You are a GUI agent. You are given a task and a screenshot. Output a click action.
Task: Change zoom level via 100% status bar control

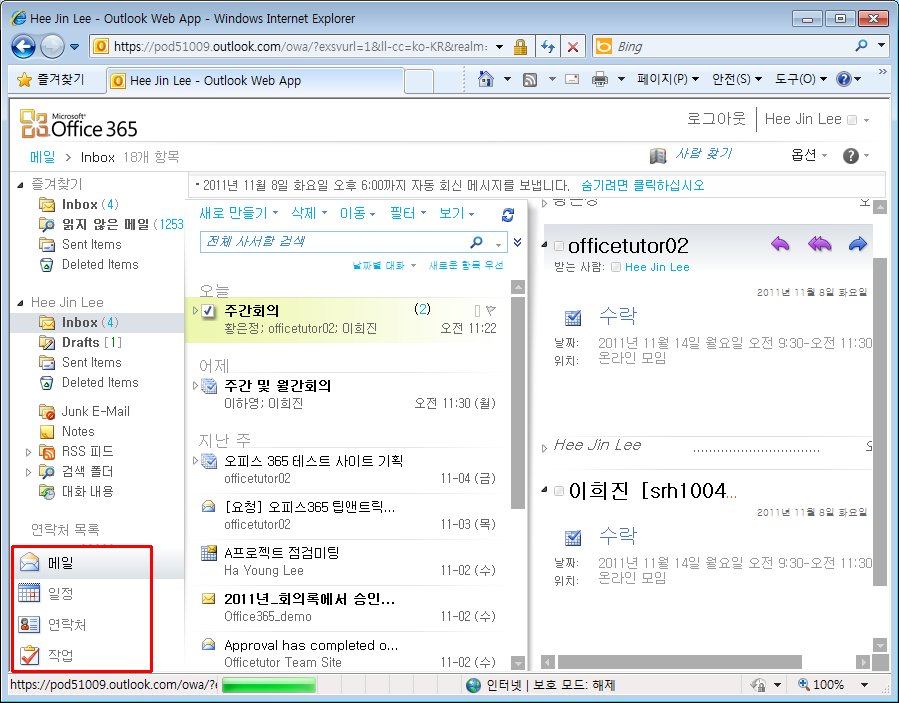(x=833, y=684)
